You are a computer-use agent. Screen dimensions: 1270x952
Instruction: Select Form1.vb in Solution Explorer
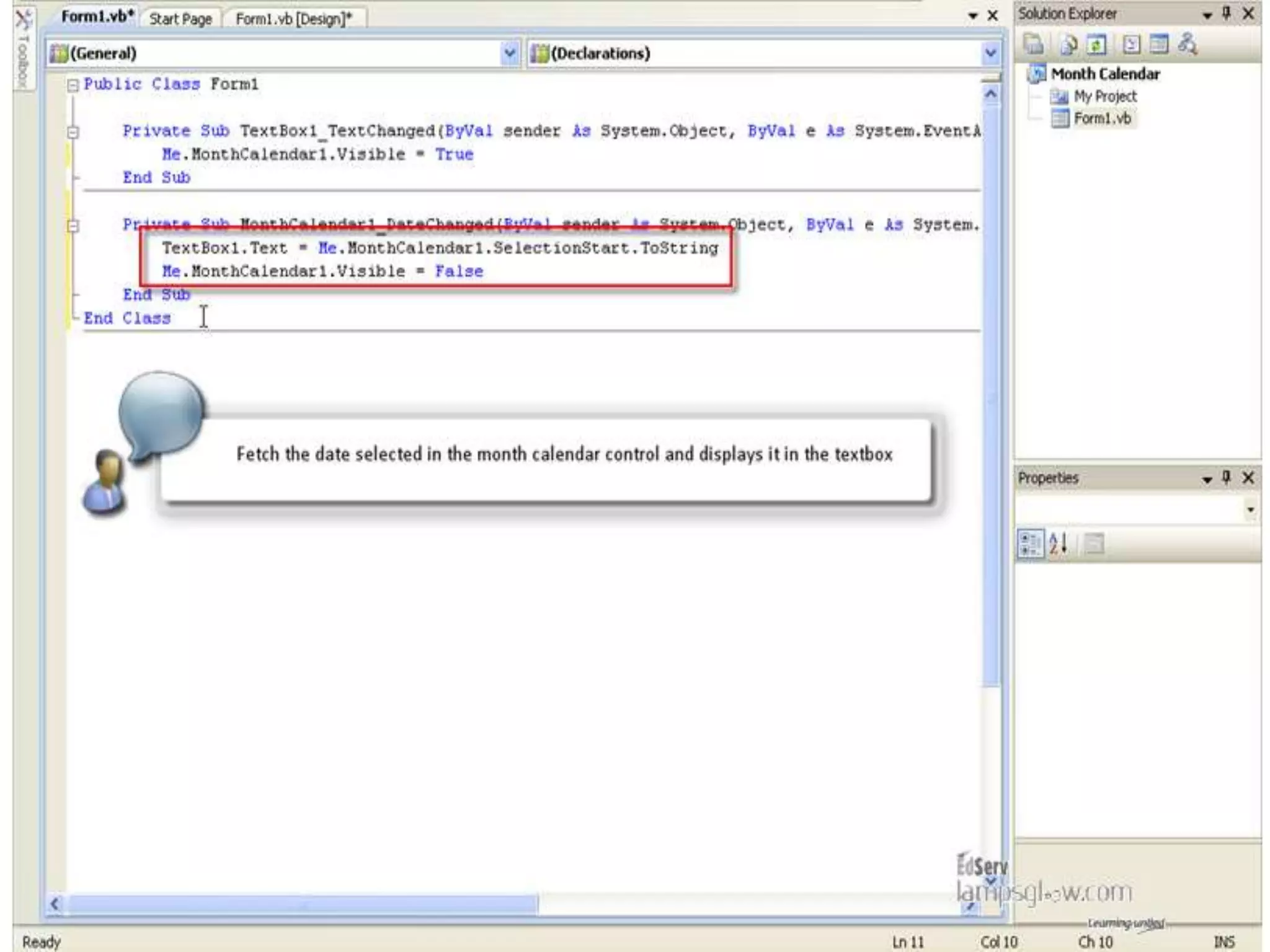coord(1102,118)
